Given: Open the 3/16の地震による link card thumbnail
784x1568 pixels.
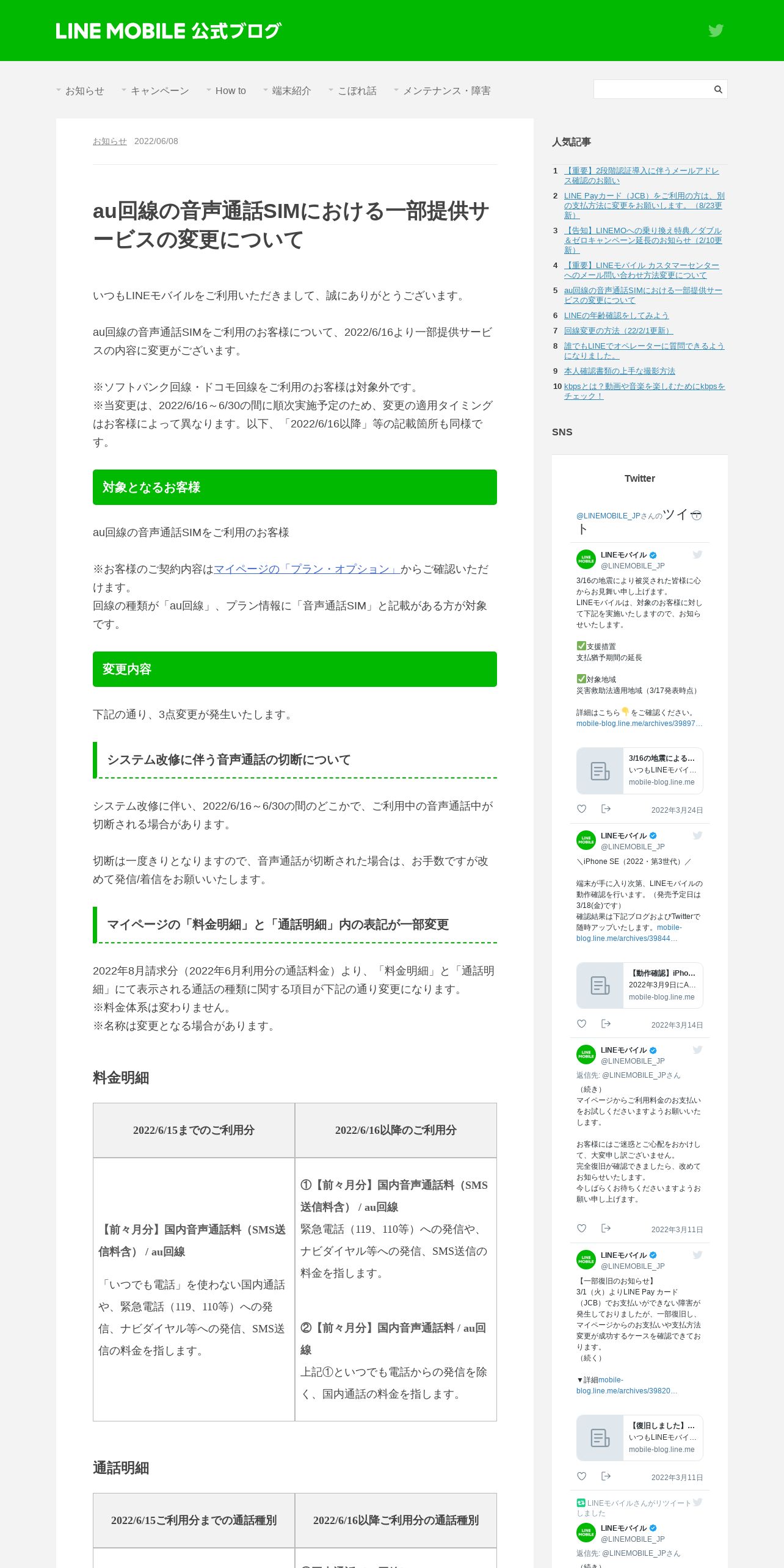Looking at the screenshot, I should click(x=600, y=771).
